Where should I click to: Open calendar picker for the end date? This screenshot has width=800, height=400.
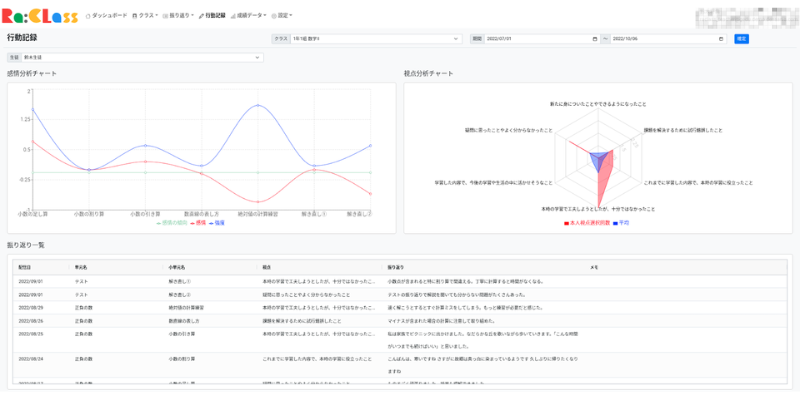pyautogui.click(x=721, y=39)
